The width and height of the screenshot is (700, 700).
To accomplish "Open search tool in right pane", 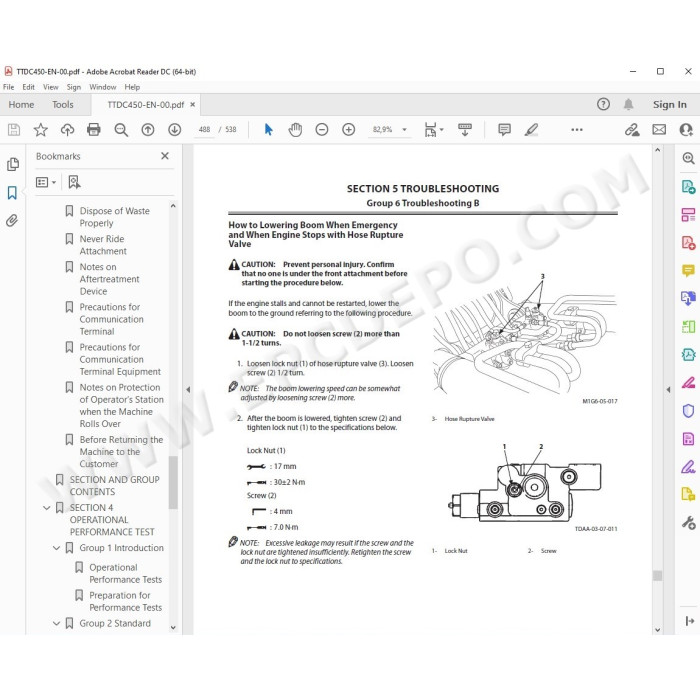I will [x=688, y=158].
